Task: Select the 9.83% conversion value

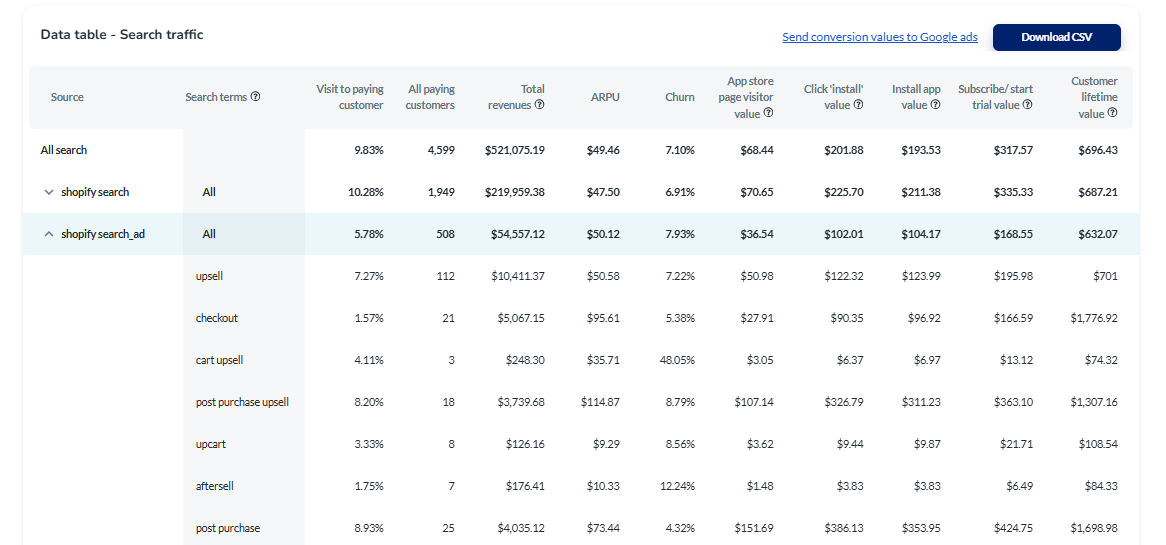Action: [369, 150]
